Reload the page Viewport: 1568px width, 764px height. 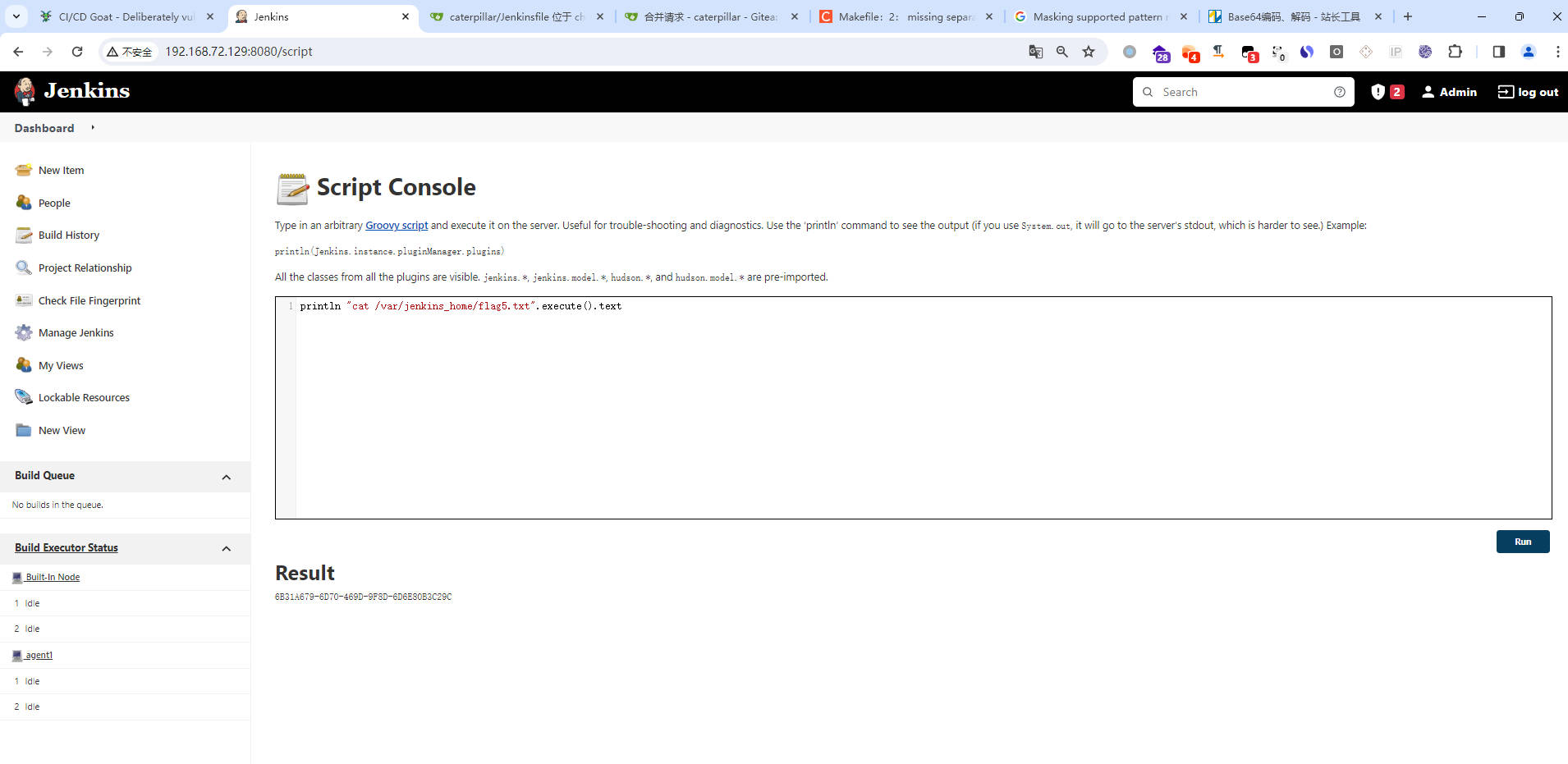pos(77,52)
